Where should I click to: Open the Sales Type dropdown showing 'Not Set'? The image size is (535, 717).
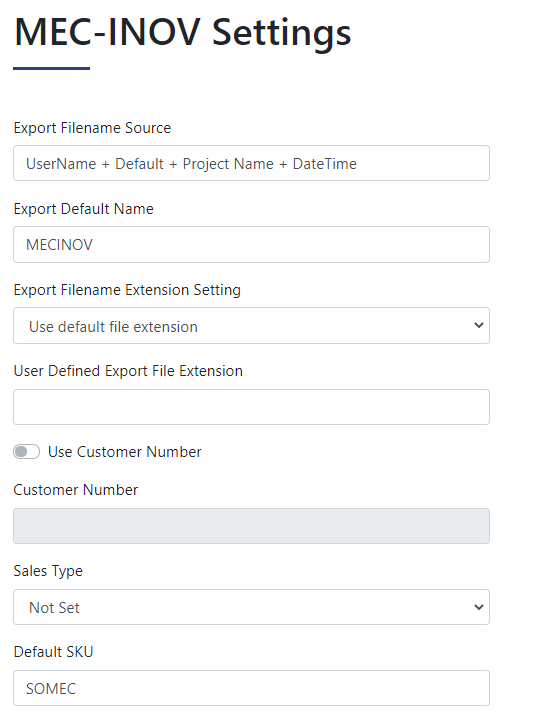251,607
